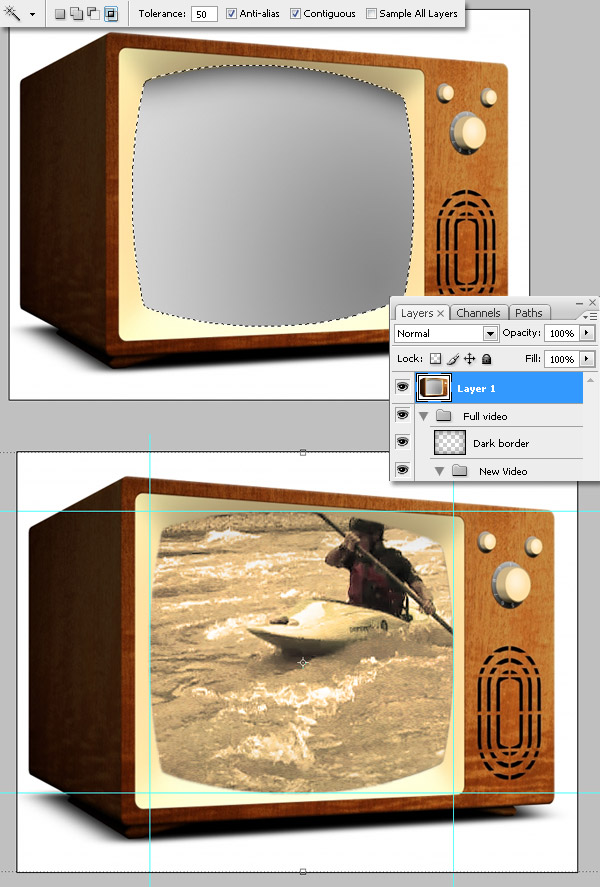Click the transform center point crosshair

pyautogui.click(x=303, y=662)
